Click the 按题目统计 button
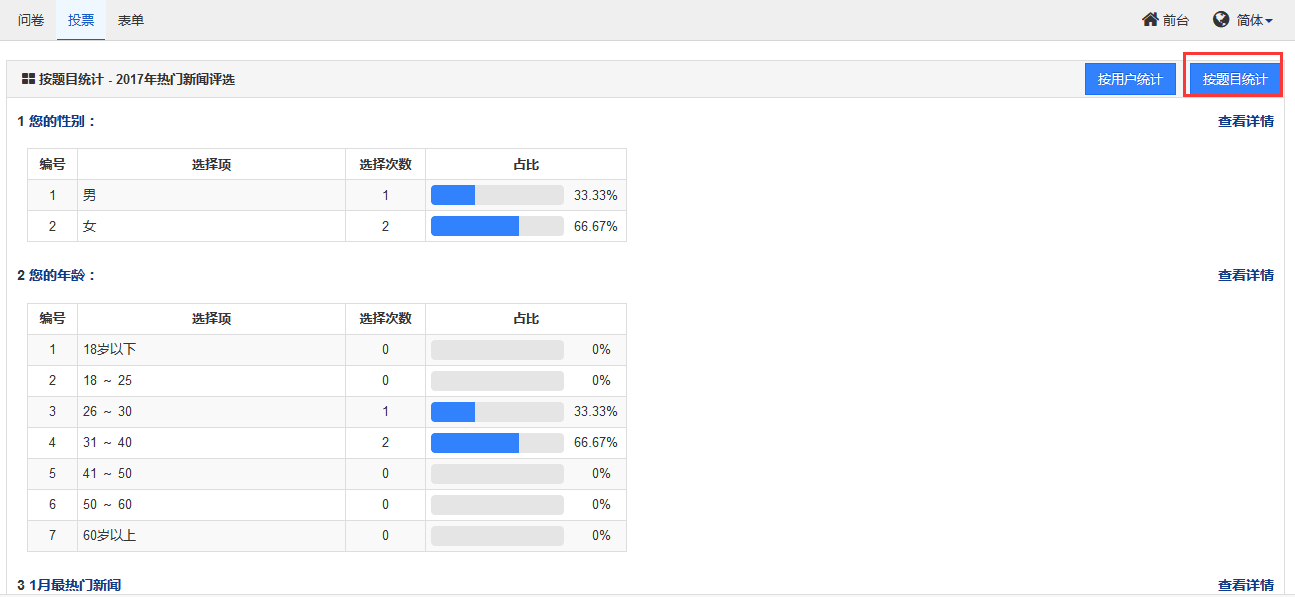Viewport: 1295px width, 597px height. (1235, 79)
